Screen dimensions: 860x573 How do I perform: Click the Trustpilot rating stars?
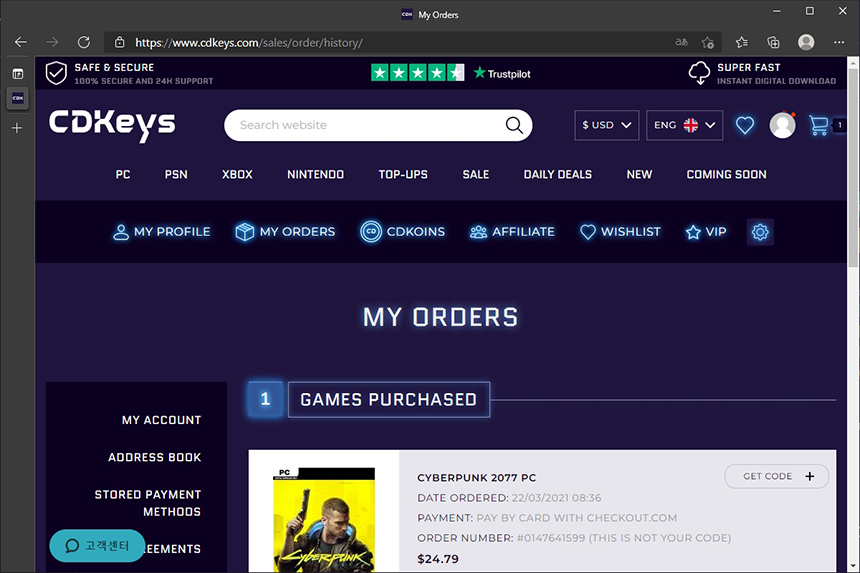pos(417,72)
